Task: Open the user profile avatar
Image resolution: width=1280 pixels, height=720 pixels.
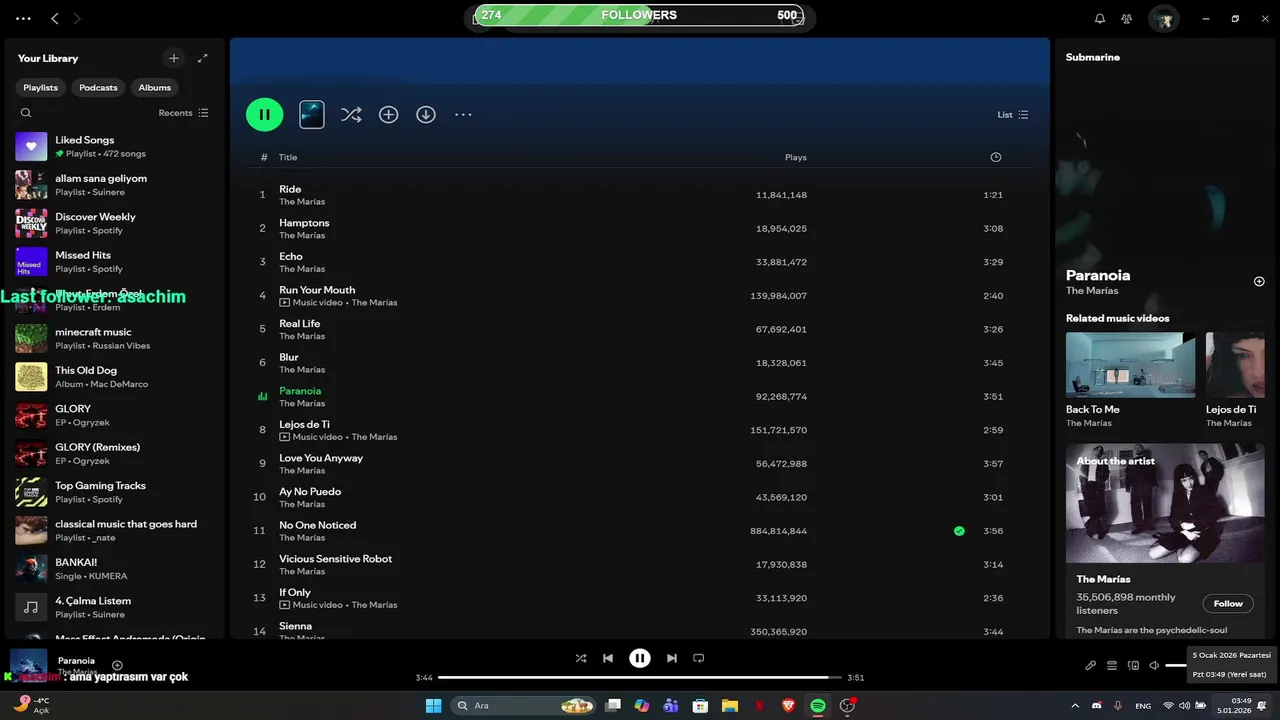Action: [x=1163, y=18]
